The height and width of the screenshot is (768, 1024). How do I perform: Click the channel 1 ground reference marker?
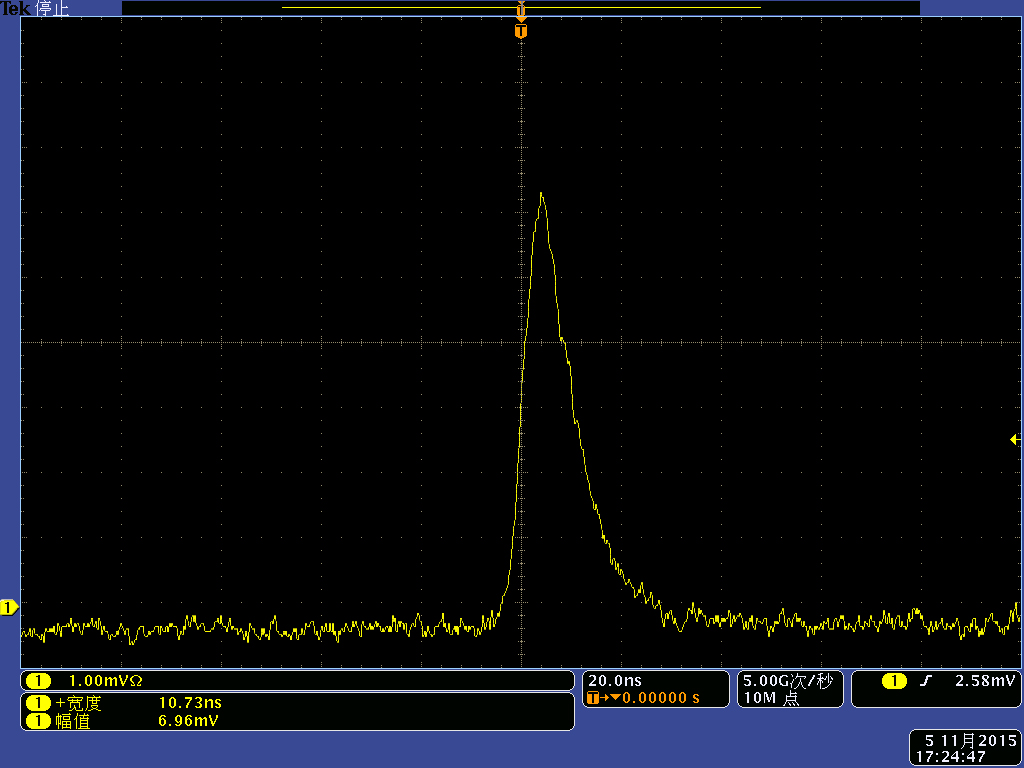[x=8, y=608]
